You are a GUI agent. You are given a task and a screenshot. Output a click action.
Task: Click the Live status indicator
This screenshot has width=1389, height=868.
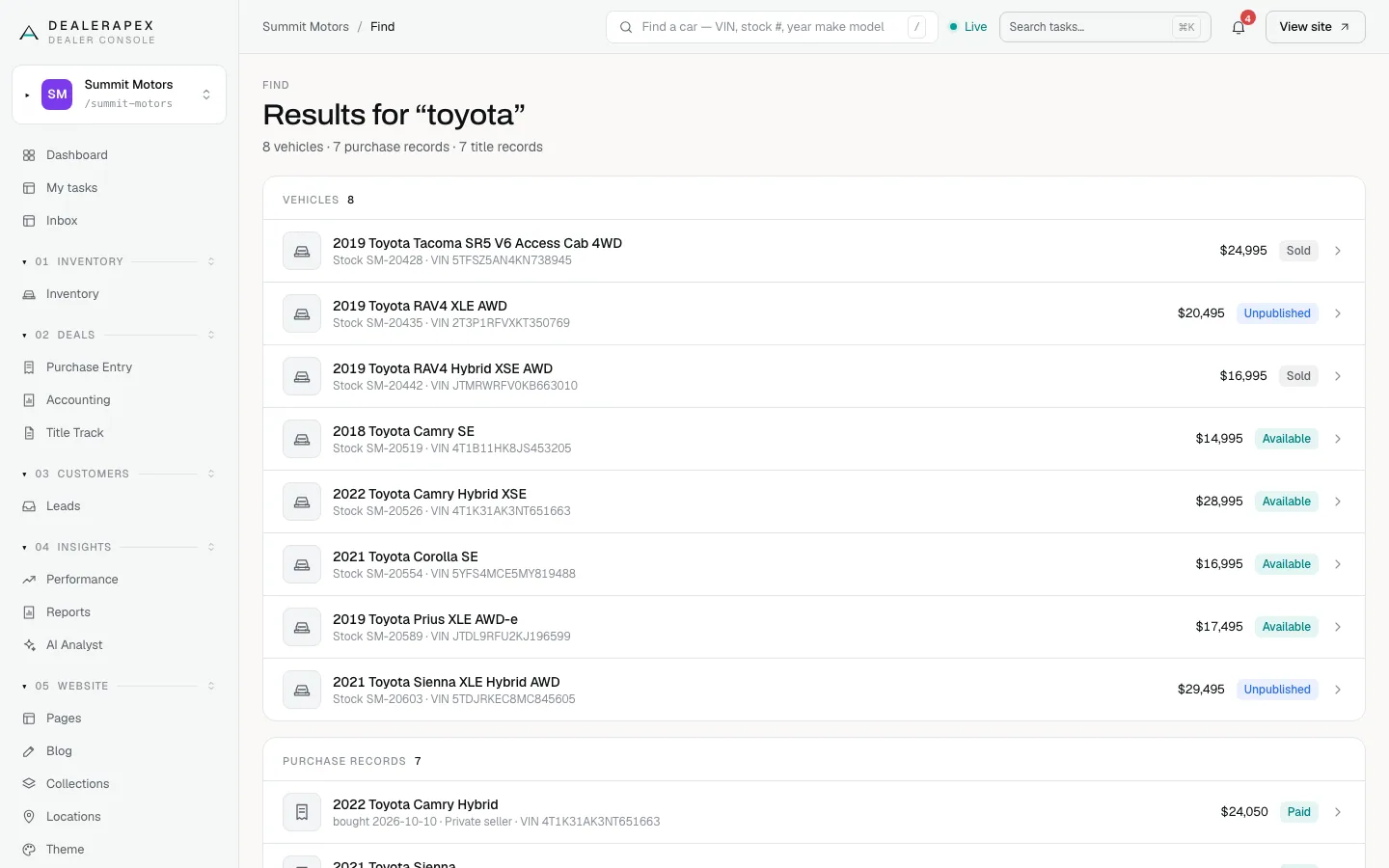pos(968,27)
